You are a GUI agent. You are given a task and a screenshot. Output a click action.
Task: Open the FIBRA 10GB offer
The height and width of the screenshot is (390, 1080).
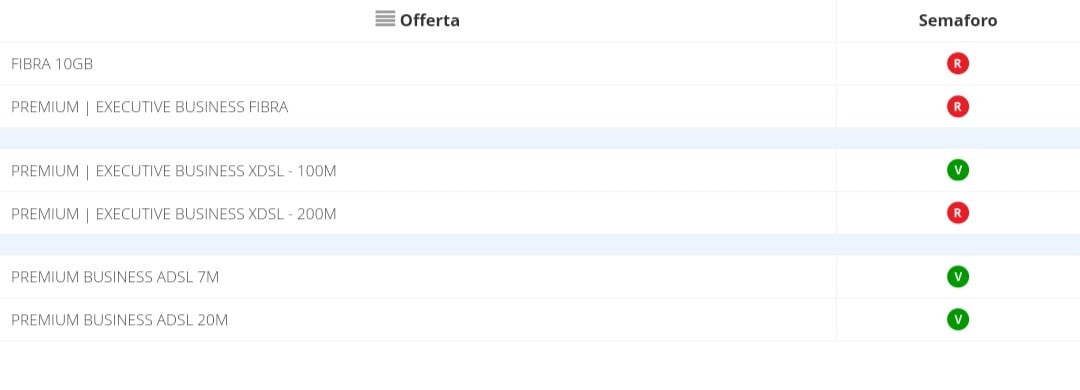point(52,64)
